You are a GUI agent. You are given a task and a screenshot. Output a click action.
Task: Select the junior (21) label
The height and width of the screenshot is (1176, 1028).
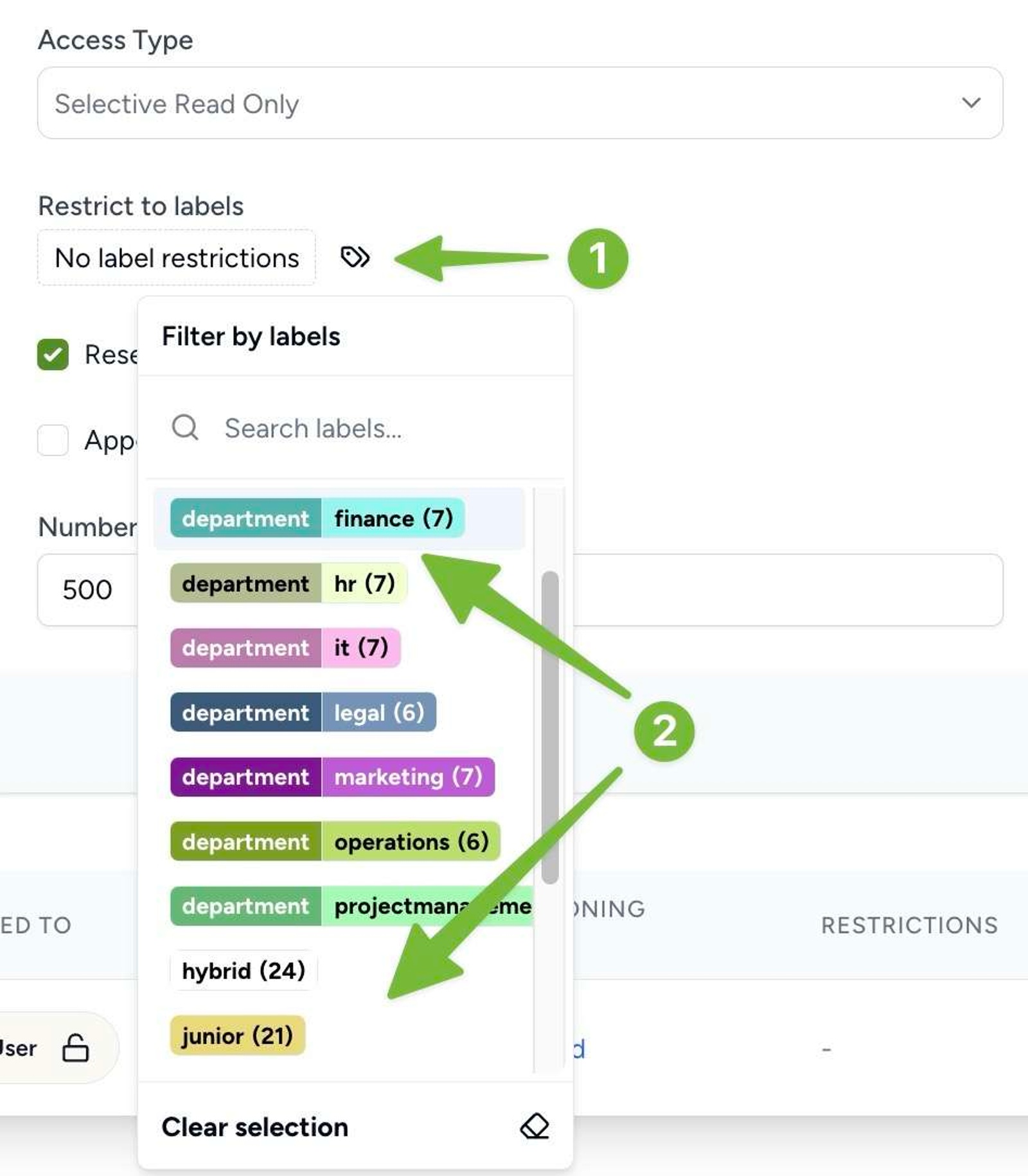point(237,1035)
